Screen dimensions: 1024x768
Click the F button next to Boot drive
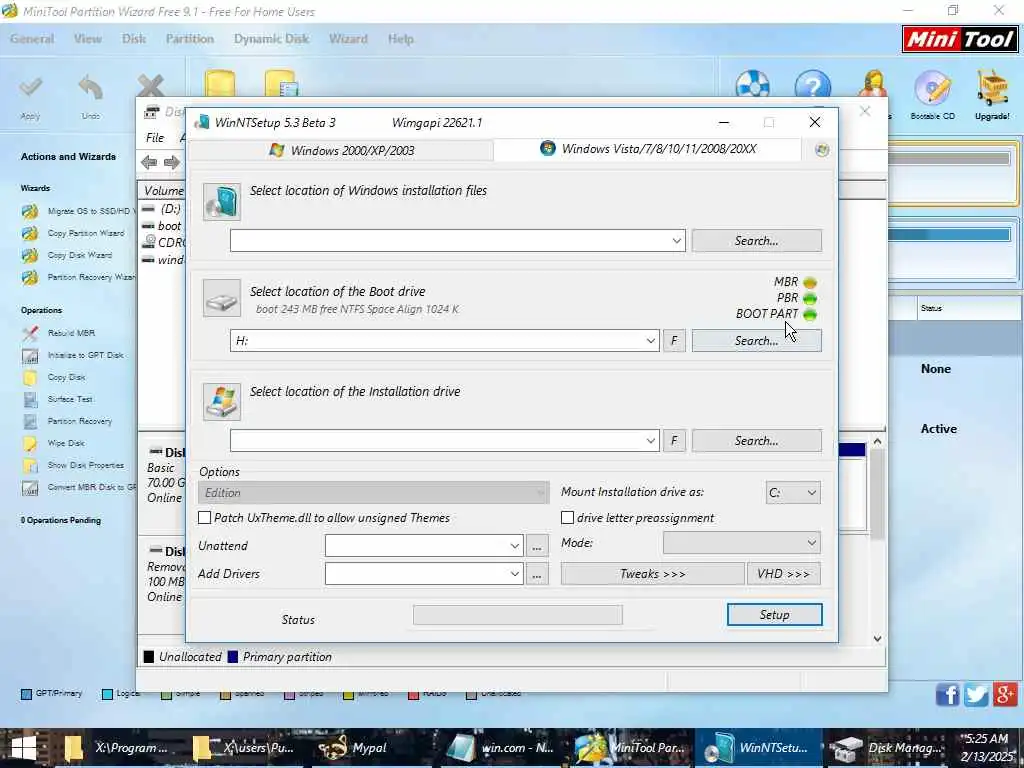click(674, 340)
